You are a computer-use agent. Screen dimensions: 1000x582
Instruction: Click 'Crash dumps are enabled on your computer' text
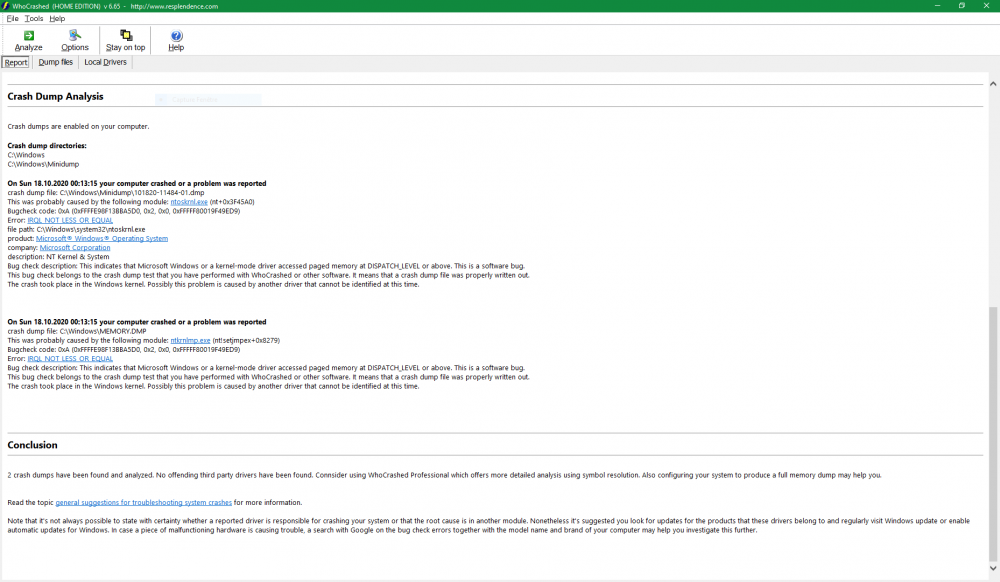pos(78,126)
